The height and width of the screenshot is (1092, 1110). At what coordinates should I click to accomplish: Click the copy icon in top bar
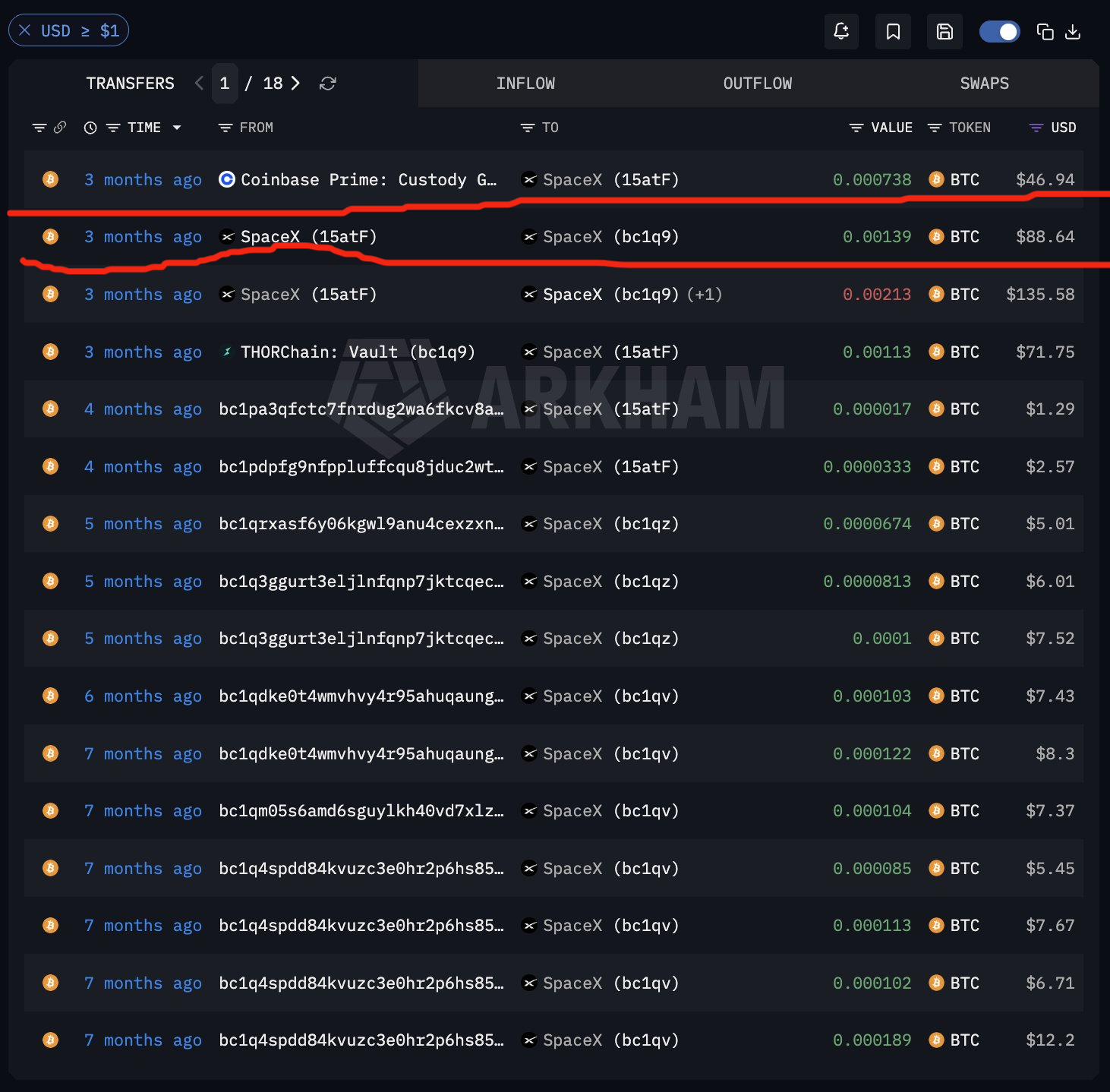(x=1045, y=31)
